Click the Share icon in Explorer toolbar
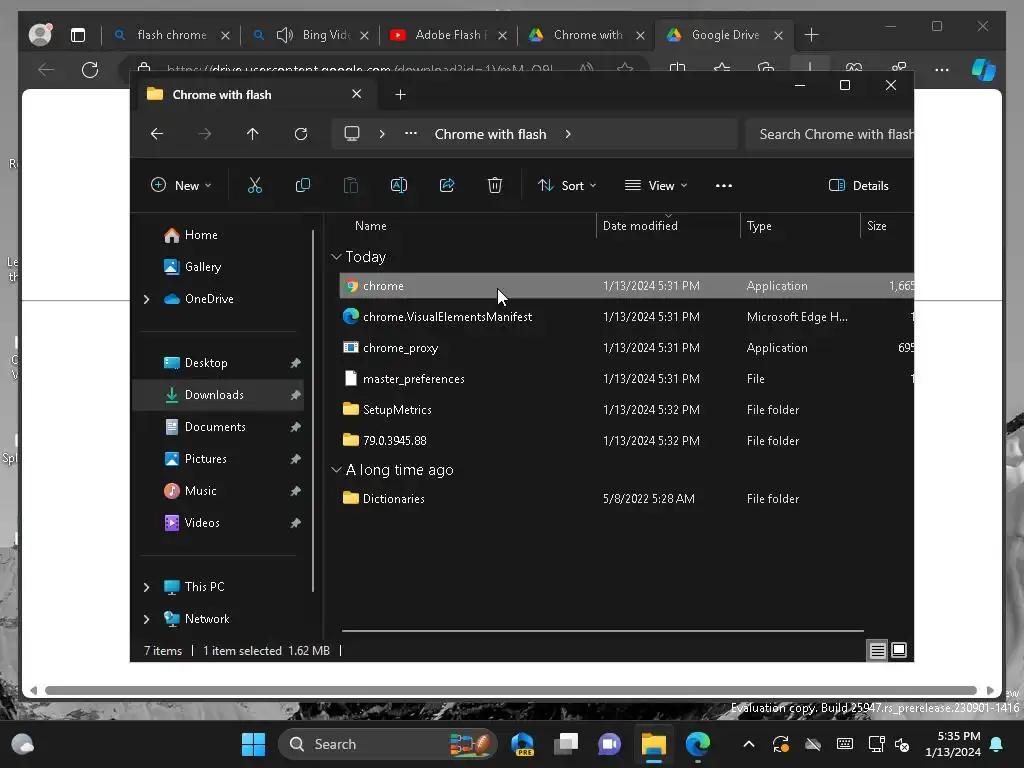The image size is (1024, 768). pos(447,185)
